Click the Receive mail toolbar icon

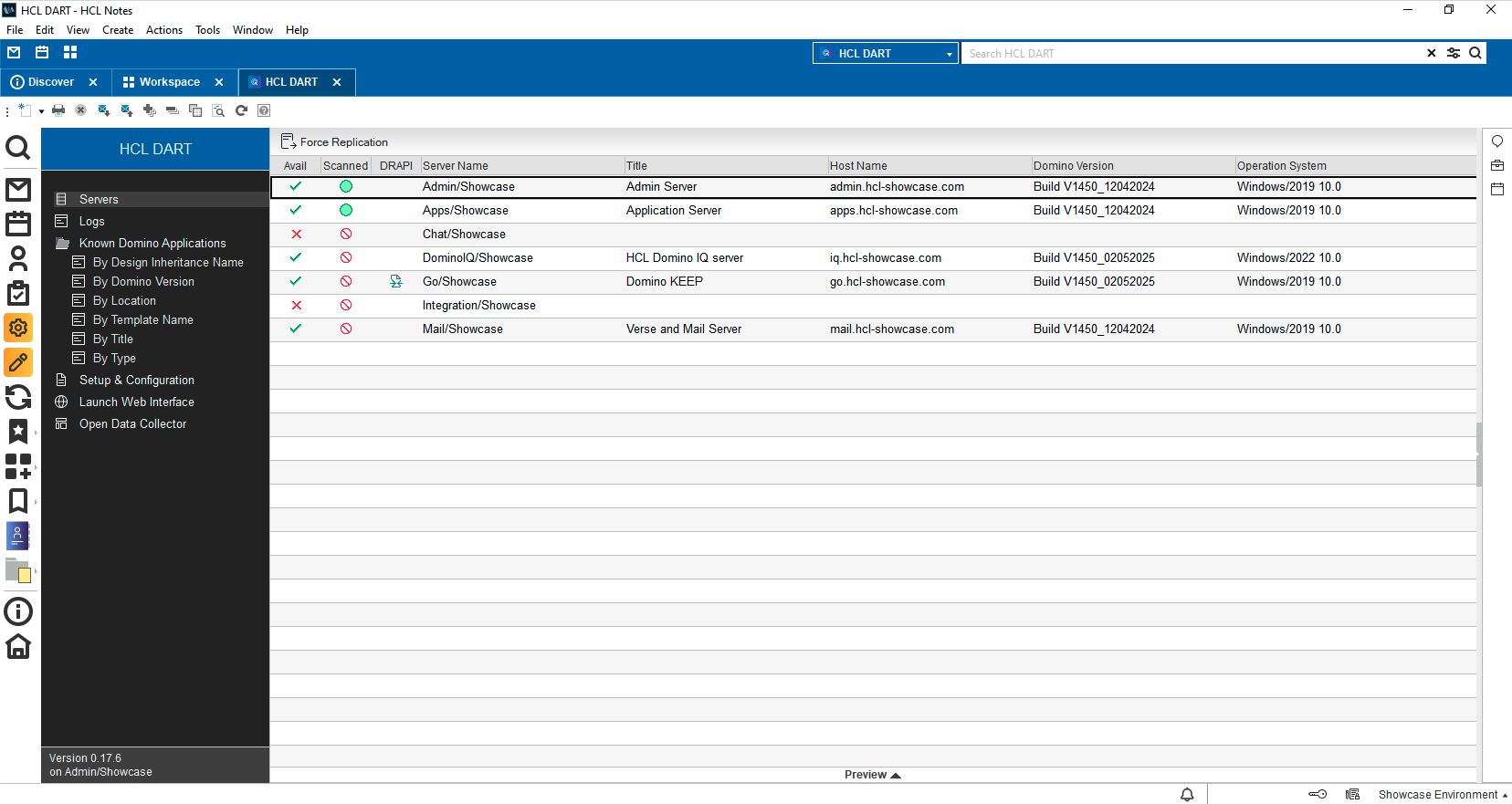coord(104,110)
